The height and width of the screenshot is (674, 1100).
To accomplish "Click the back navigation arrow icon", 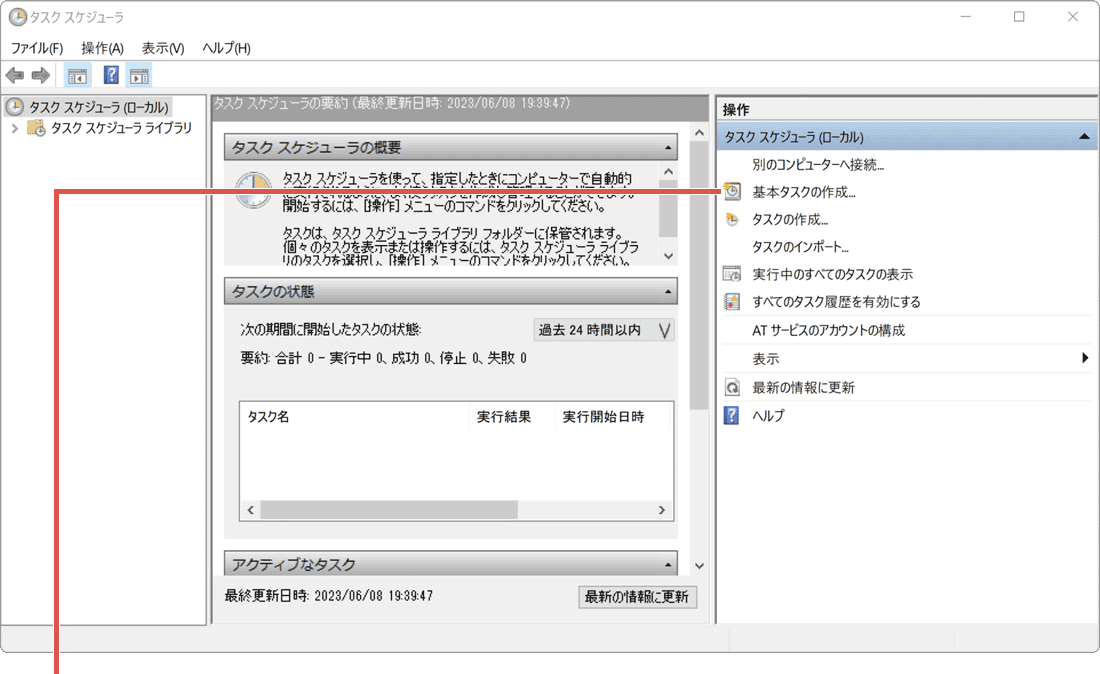I will [15, 74].
